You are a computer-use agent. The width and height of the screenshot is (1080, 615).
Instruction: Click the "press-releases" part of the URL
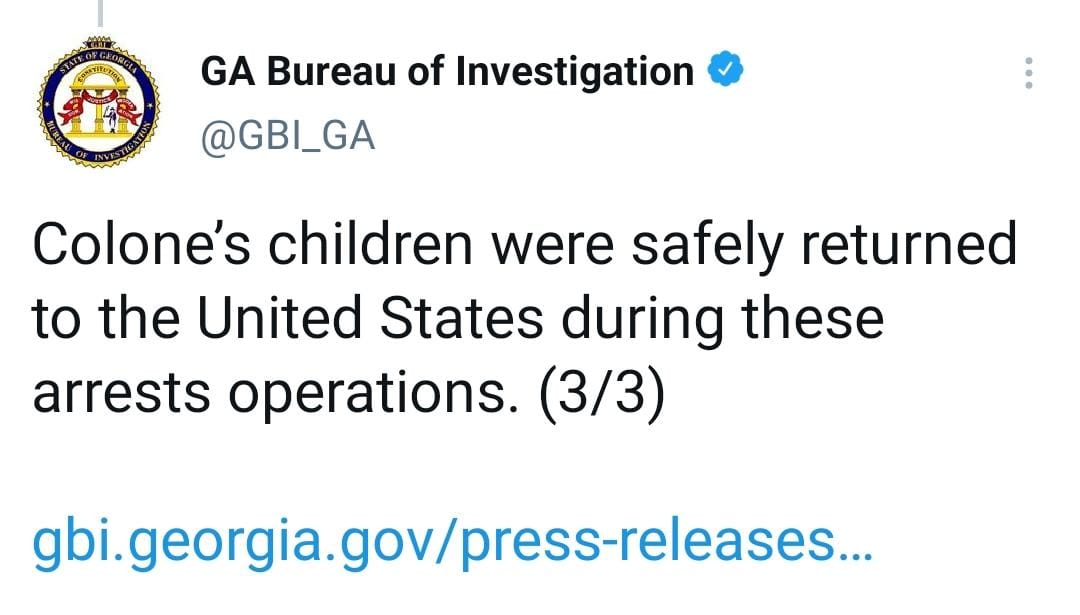663,541
